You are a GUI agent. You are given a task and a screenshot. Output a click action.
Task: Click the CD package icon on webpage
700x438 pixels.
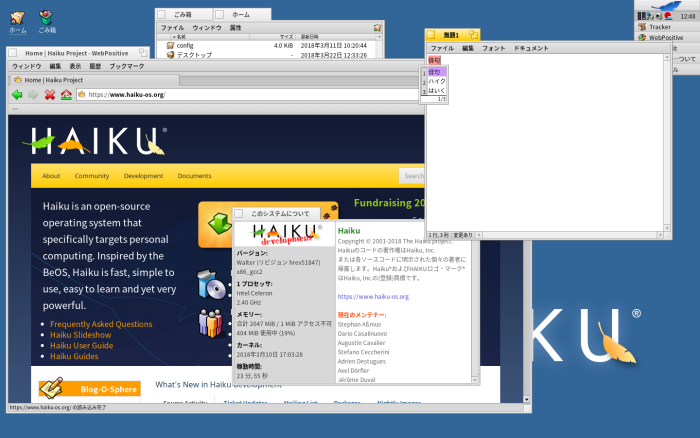pyautogui.click(x=212, y=284)
